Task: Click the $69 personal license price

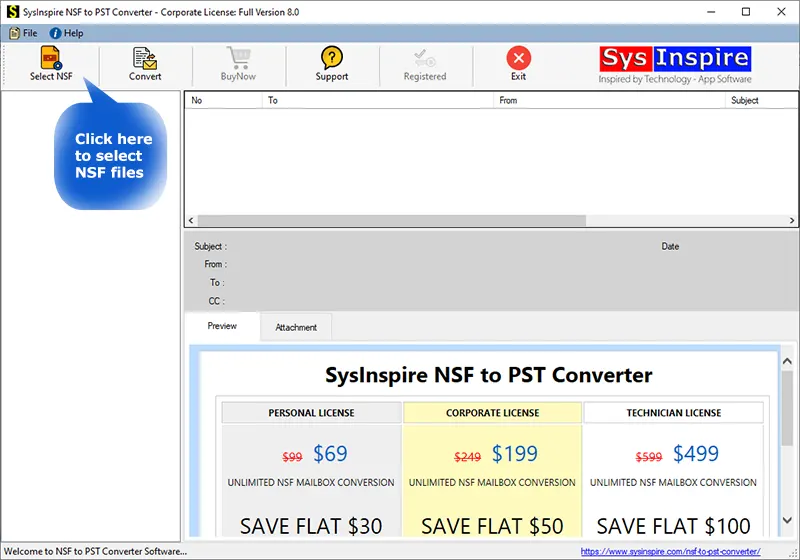Action: 330,453
